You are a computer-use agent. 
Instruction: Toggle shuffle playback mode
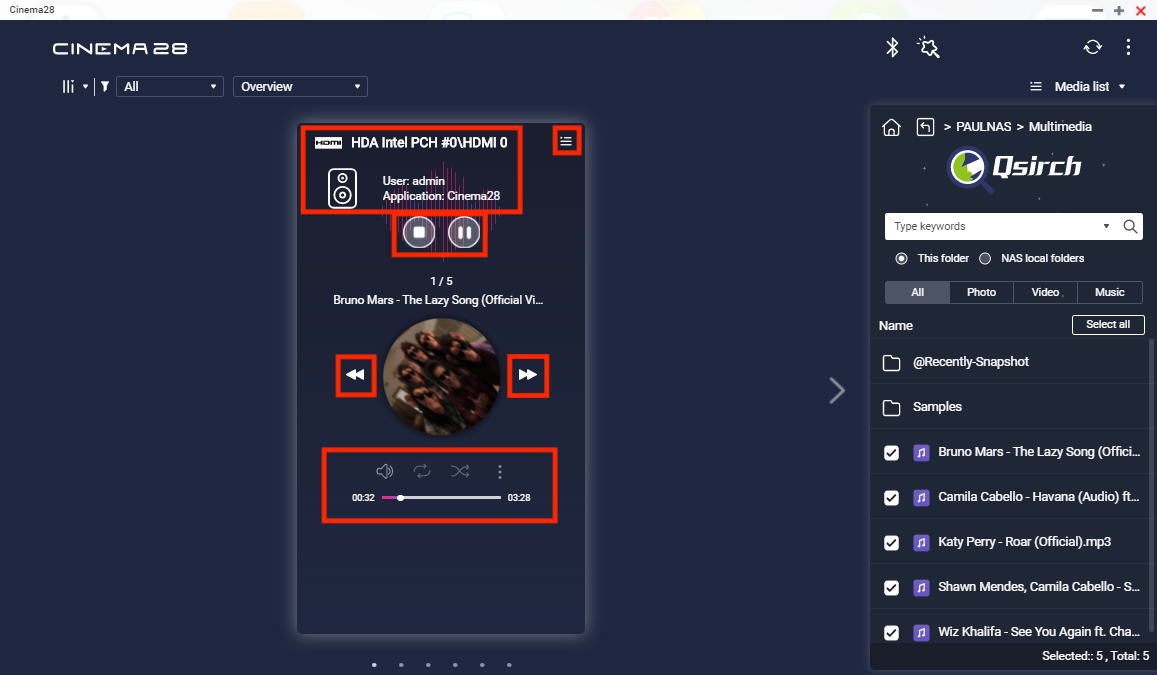pos(460,472)
